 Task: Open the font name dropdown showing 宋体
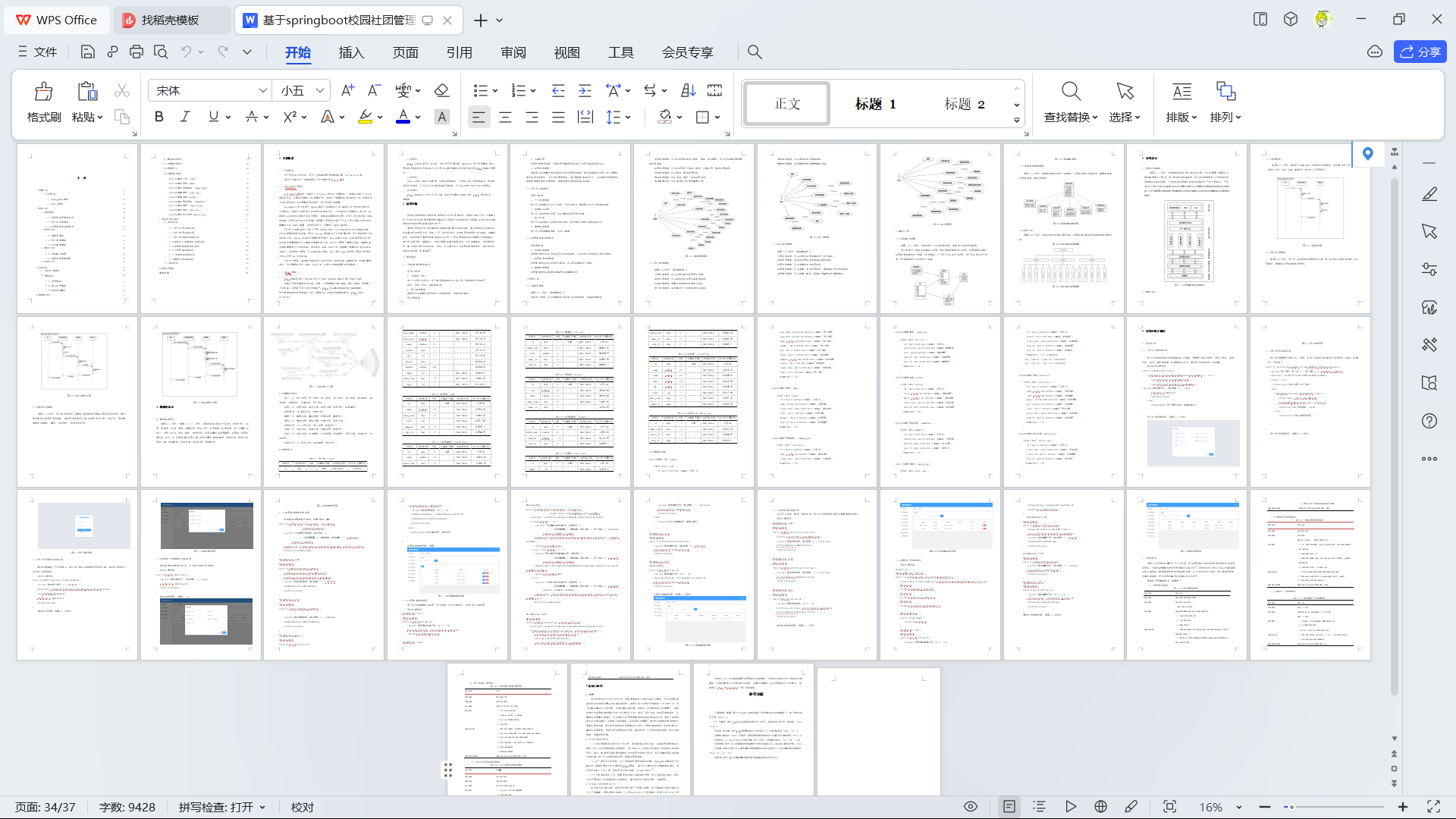262,90
